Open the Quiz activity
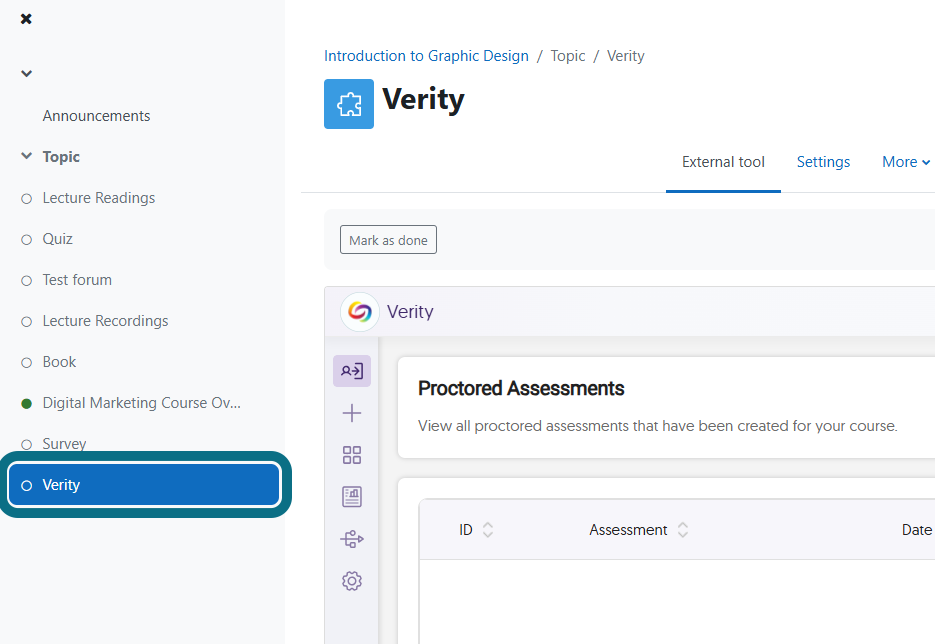Image resolution: width=935 pixels, height=644 pixels. (x=57, y=239)
